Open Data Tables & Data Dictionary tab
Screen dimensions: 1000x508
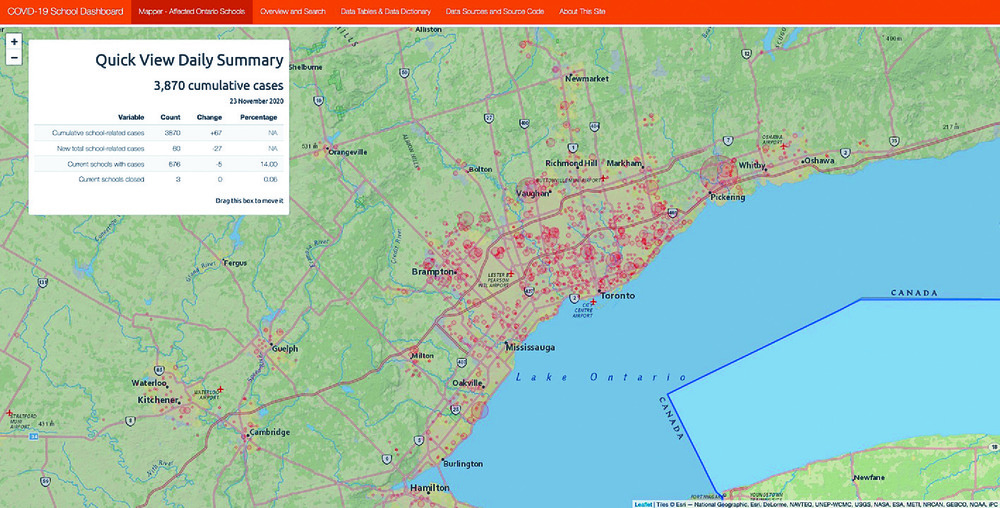click(385, 11)
